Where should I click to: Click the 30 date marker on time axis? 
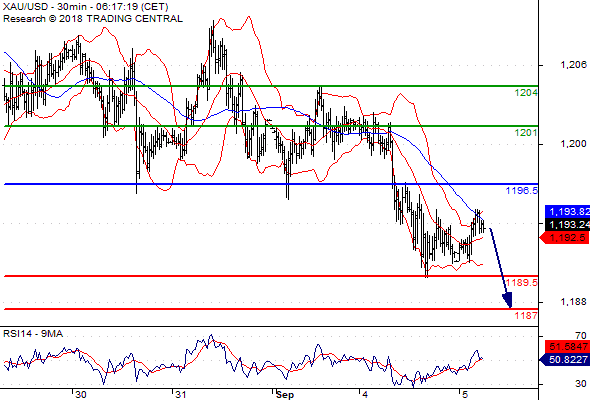(x=81, y=394)
